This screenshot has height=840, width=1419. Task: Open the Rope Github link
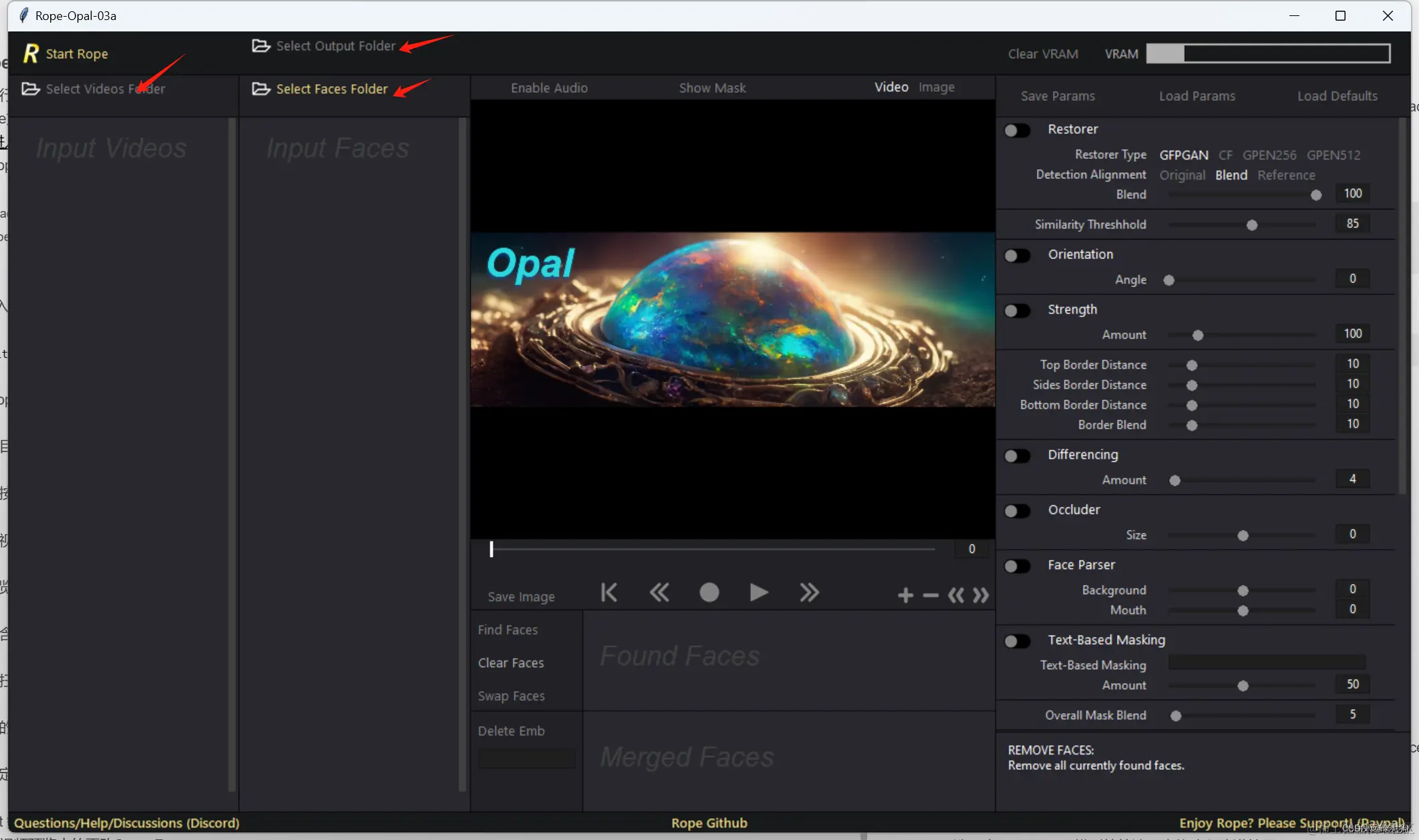709,823
